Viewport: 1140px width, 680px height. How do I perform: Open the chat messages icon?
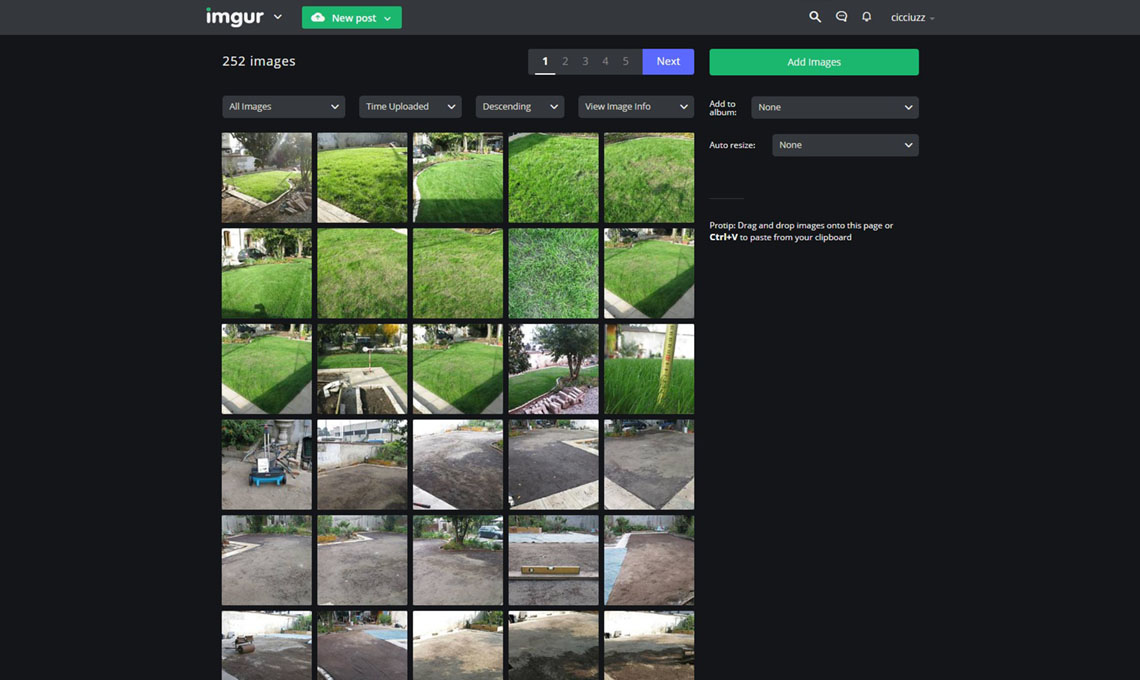tap(841, 17)
